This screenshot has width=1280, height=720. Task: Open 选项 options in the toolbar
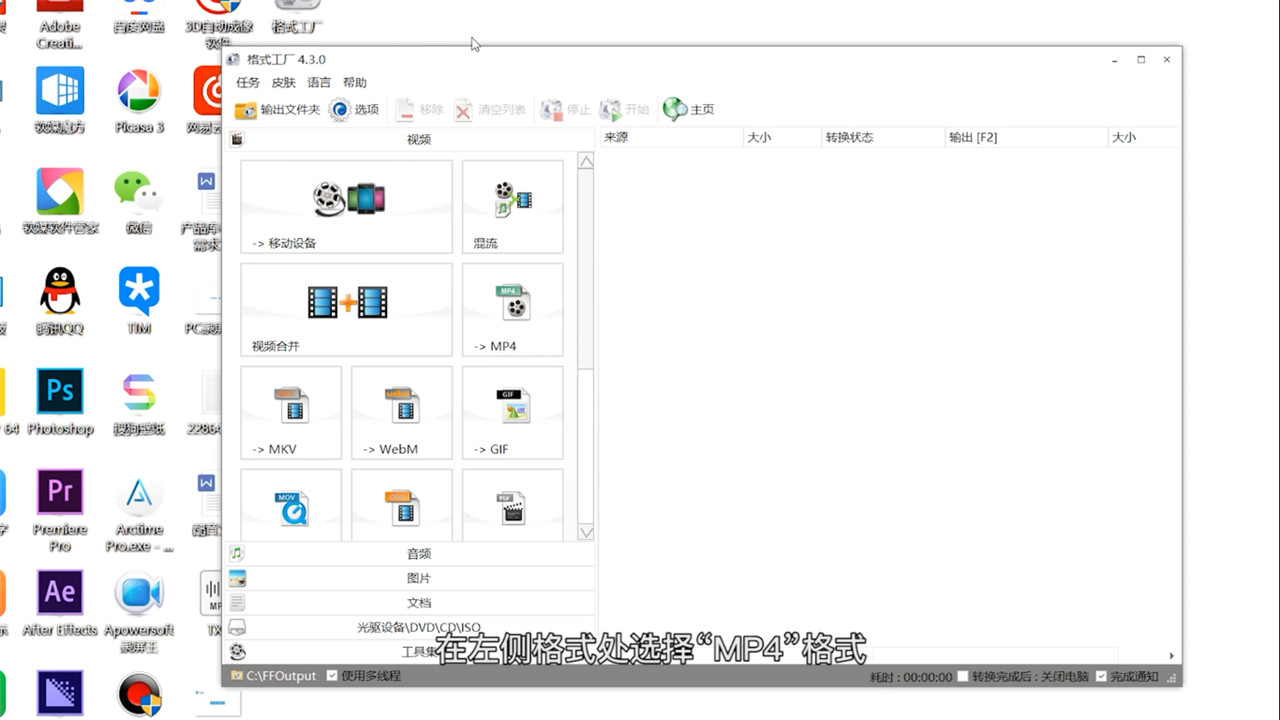[x=355, y=110]
